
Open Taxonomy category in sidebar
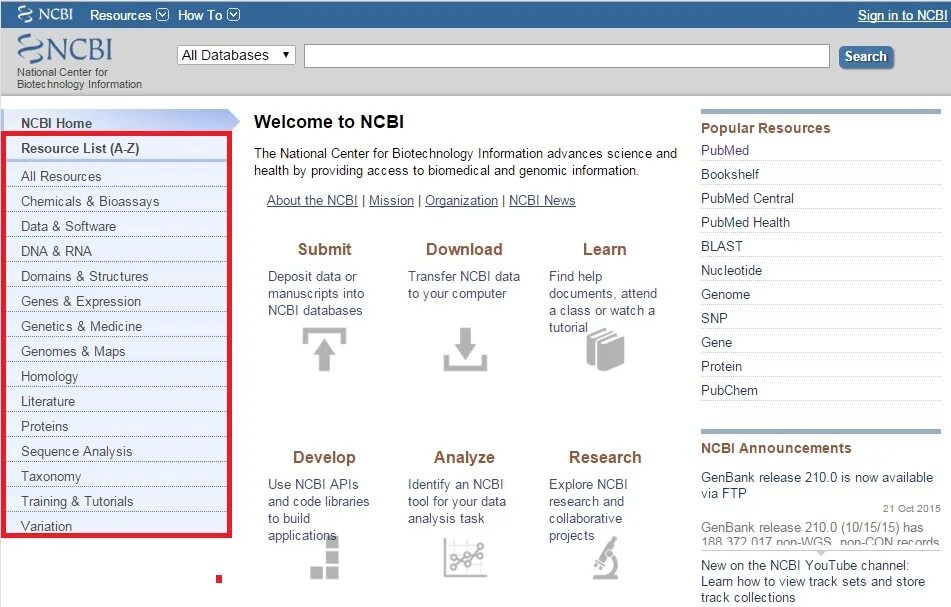[x=51, y=477]
